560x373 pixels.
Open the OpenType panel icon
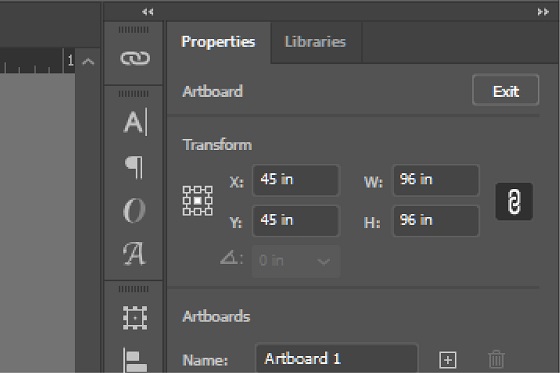pos(134,210)
